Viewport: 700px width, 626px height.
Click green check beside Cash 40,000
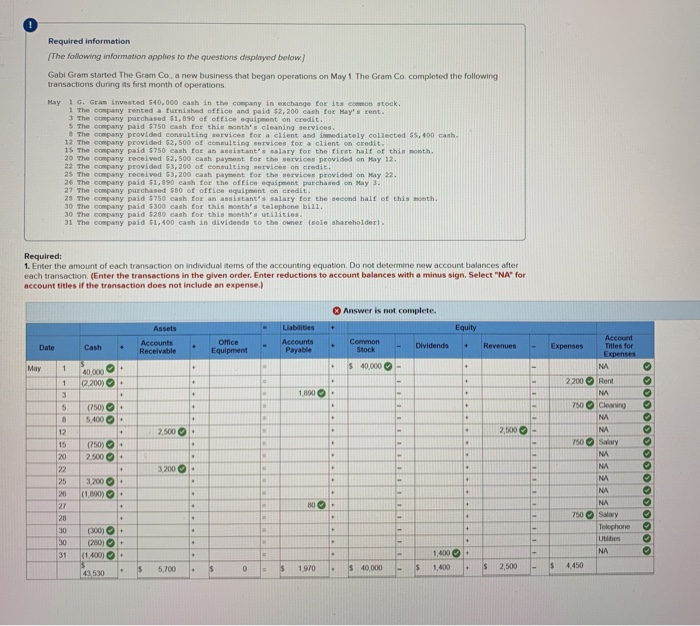(110, 368)
